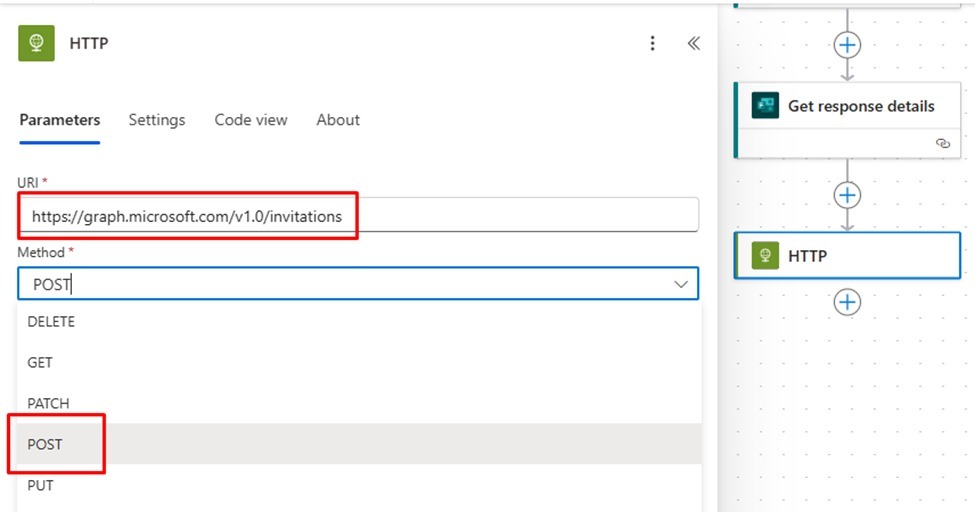Click the green HTTP globe icon in panel header
Screen dimensions: 975x512
point(36,43)
